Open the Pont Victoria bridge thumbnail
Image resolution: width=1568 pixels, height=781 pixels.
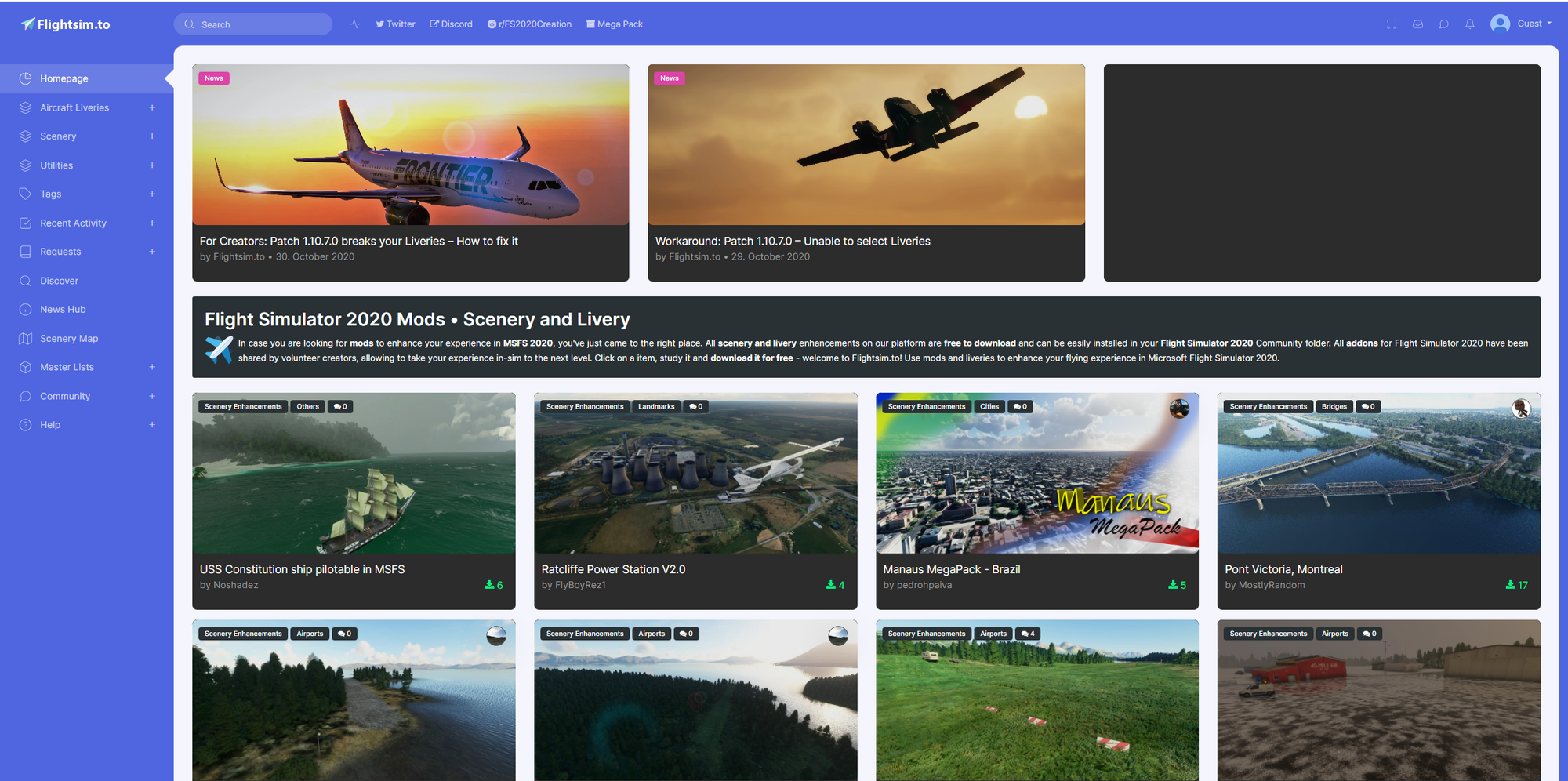1379,474
